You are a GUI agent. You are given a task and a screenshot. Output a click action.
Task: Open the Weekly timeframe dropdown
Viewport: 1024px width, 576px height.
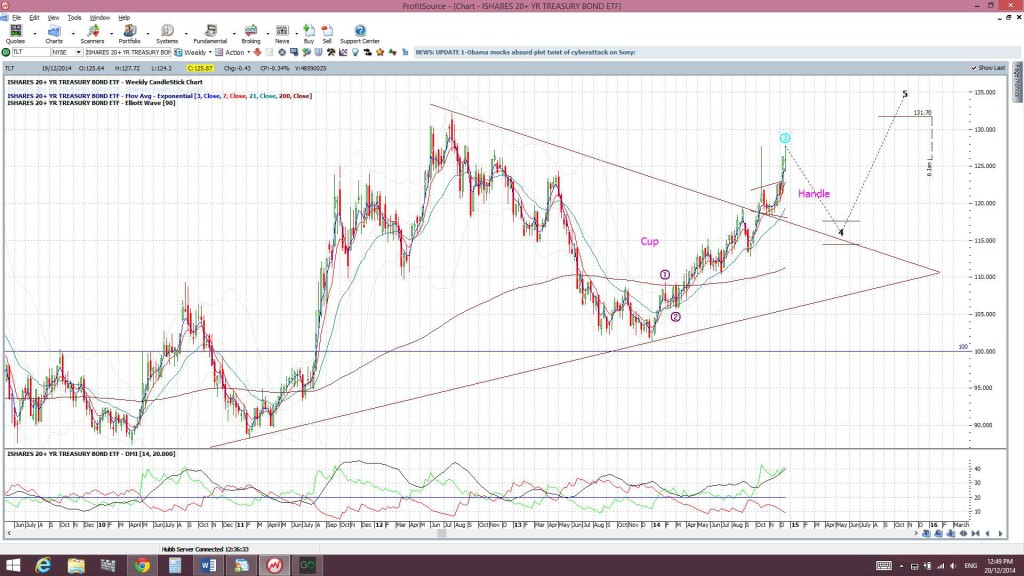tap(210, 52)
